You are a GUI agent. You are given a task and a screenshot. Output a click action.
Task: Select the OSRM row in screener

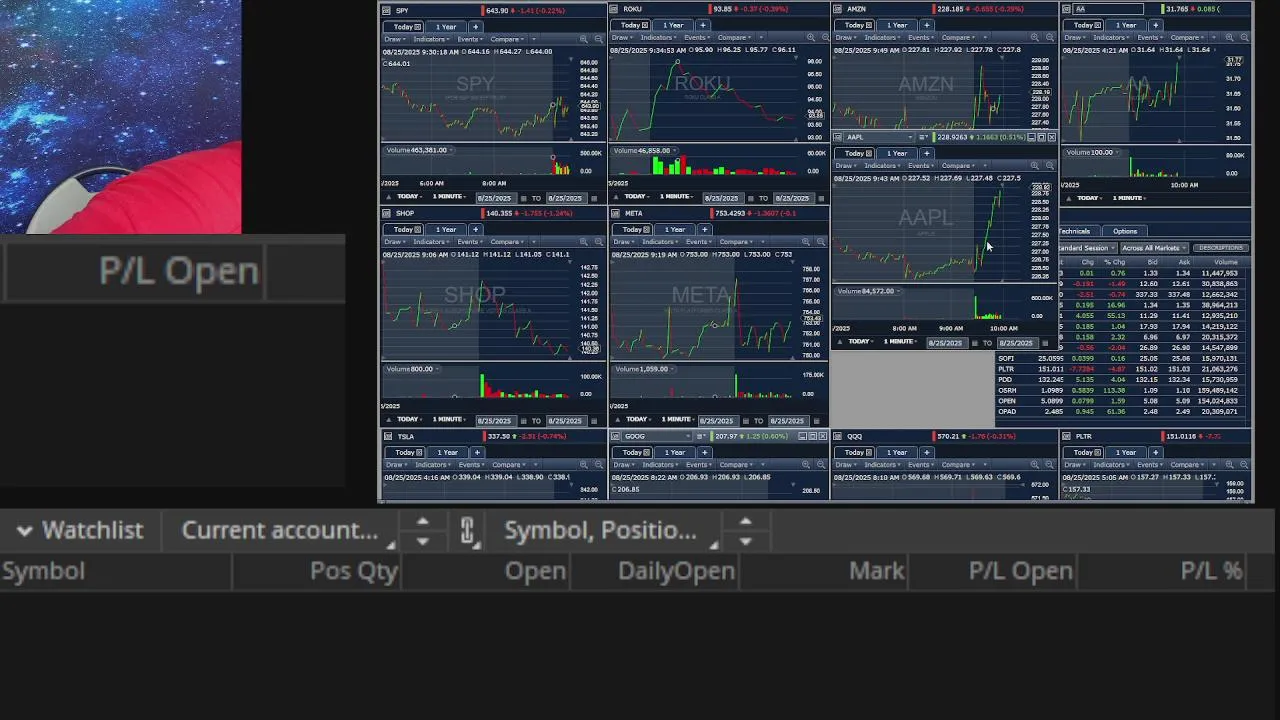pos(1122,390)
